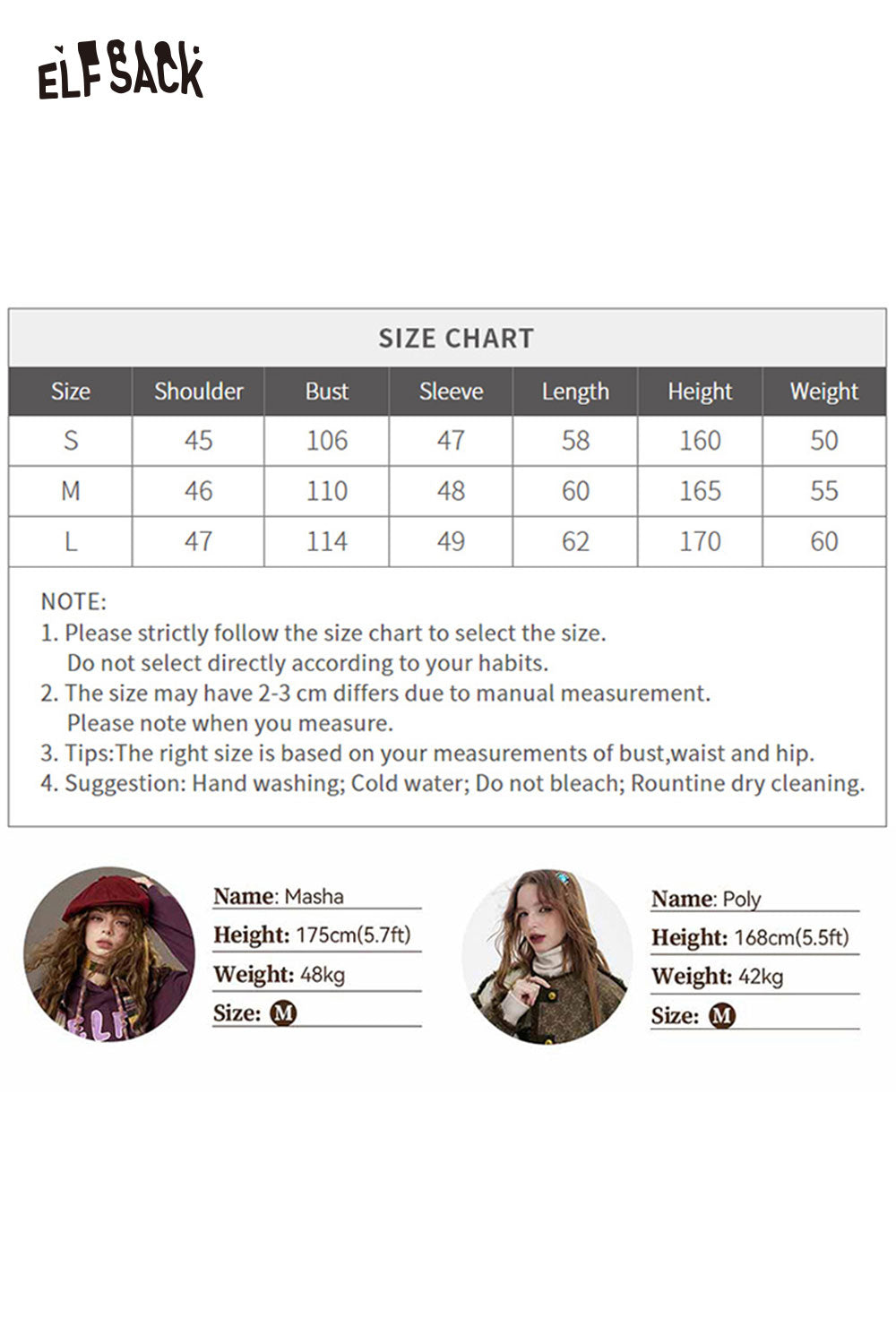Click Masha's size M badge icon
Screen dimensions: 896x1344
(x=283, y=1013)
